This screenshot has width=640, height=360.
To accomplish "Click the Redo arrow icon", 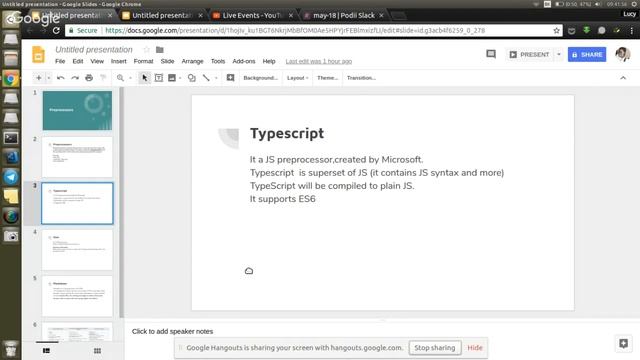I will tap(75, 78).
